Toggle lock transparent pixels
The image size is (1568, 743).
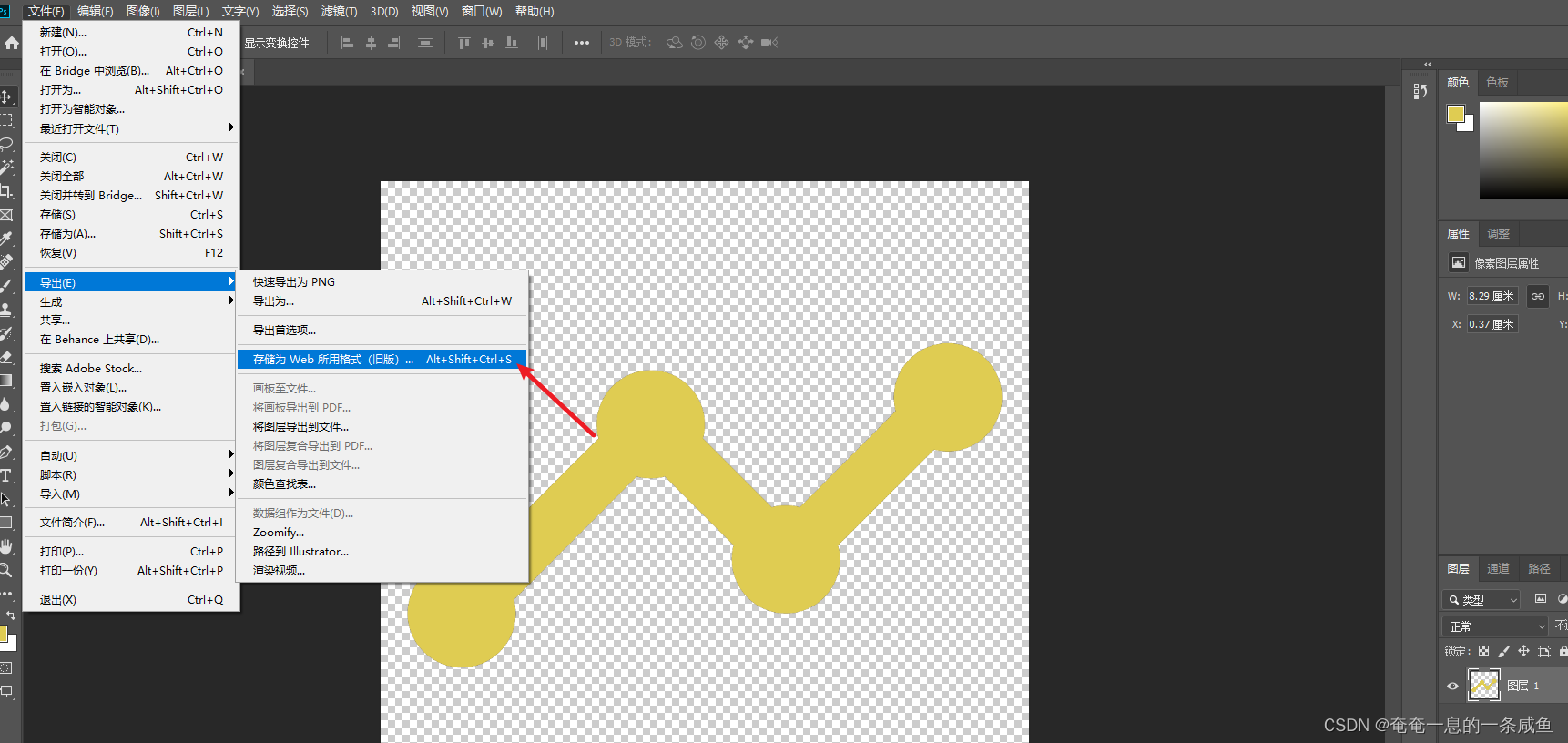1484,651
